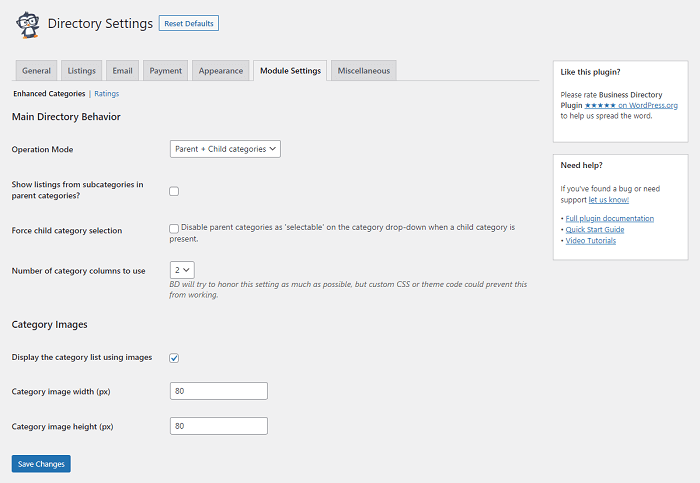The width and height of the screenshot is (700, 483).
Task: Click the Save Changes button
Action: (x=41, y=464)
